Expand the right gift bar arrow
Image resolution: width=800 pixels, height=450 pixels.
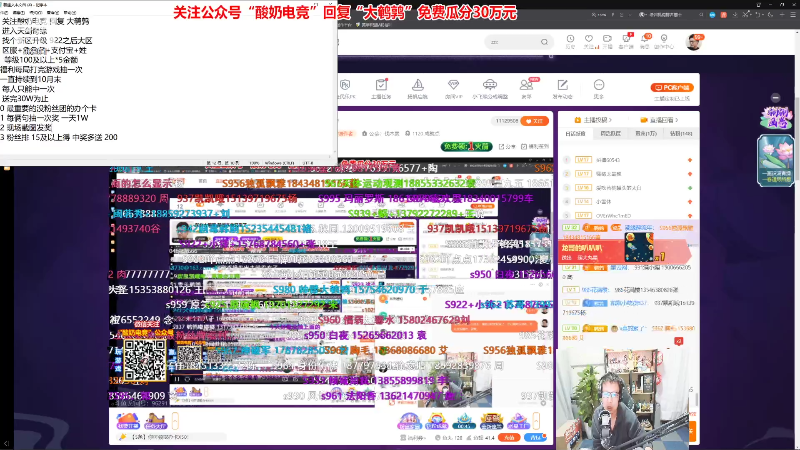pos(536,421)
